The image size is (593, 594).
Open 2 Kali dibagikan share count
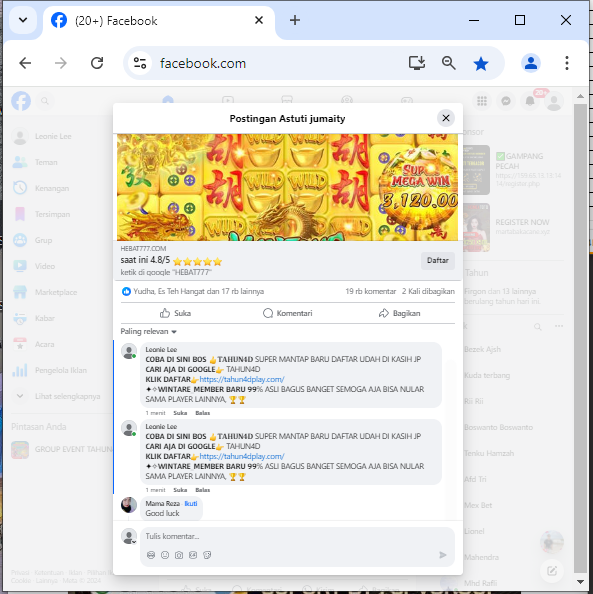coord(428,291)
